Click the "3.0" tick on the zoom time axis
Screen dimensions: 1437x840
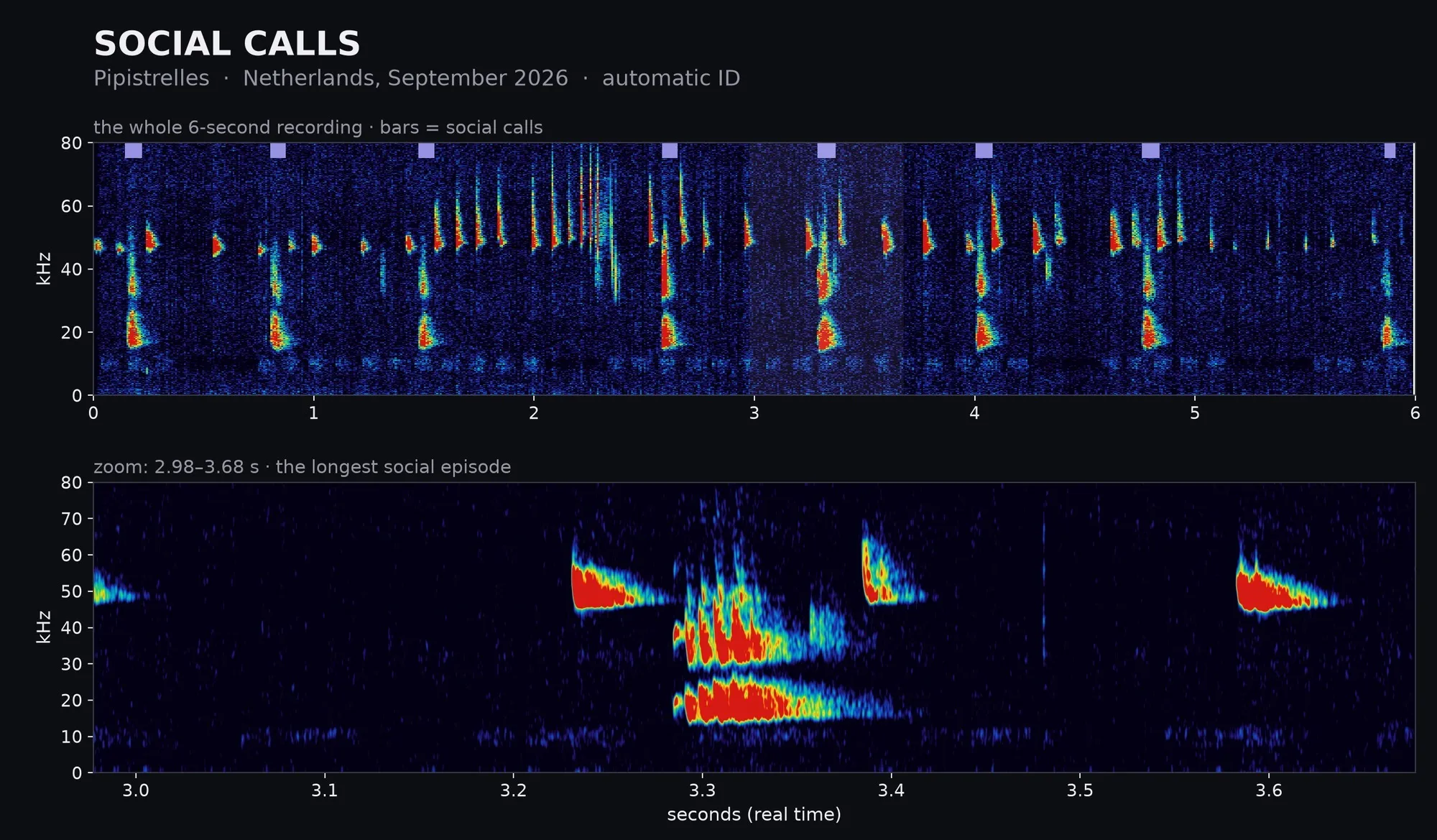(136, 790)
